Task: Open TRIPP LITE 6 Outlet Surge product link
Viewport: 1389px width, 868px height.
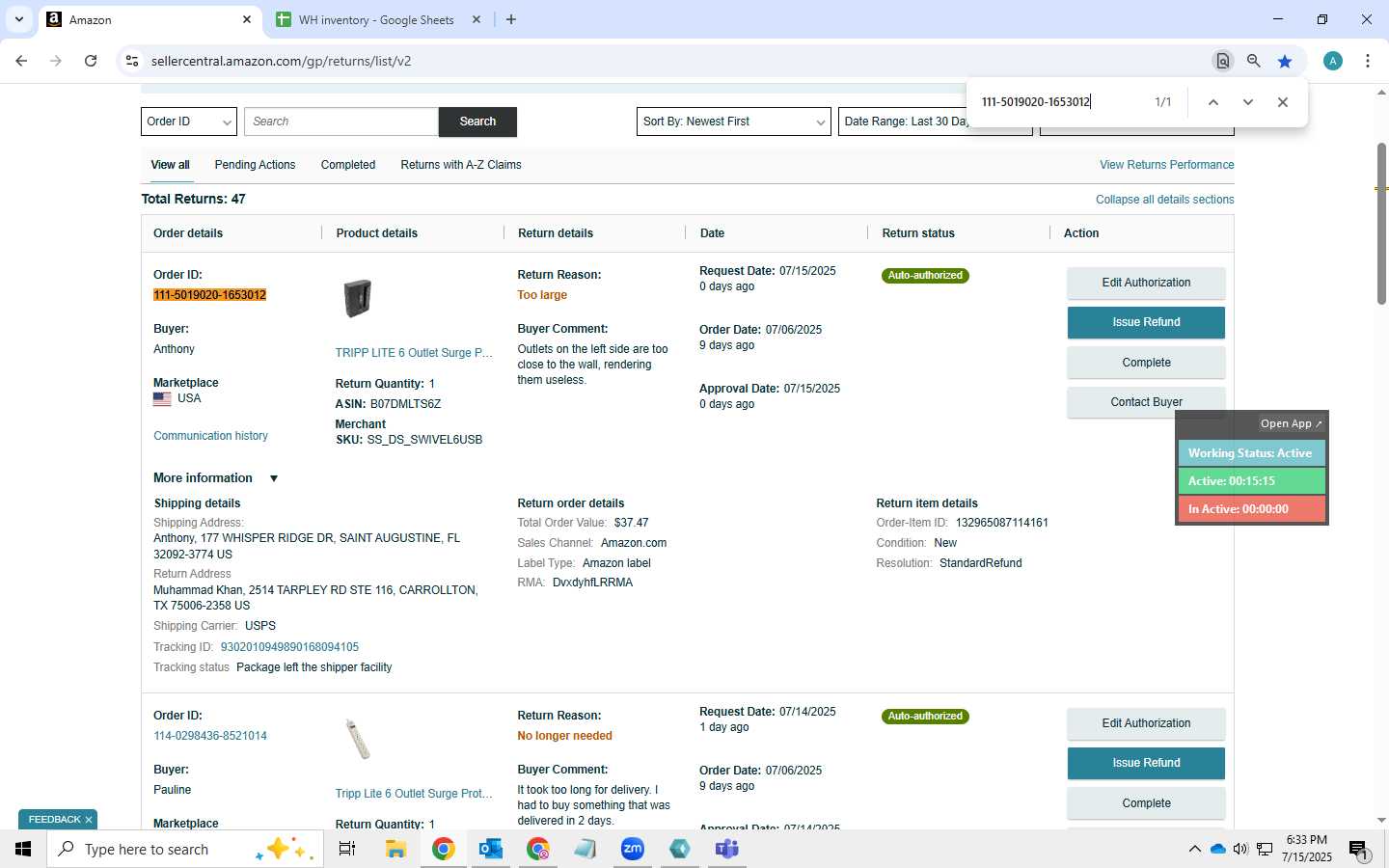Action: 414,353
